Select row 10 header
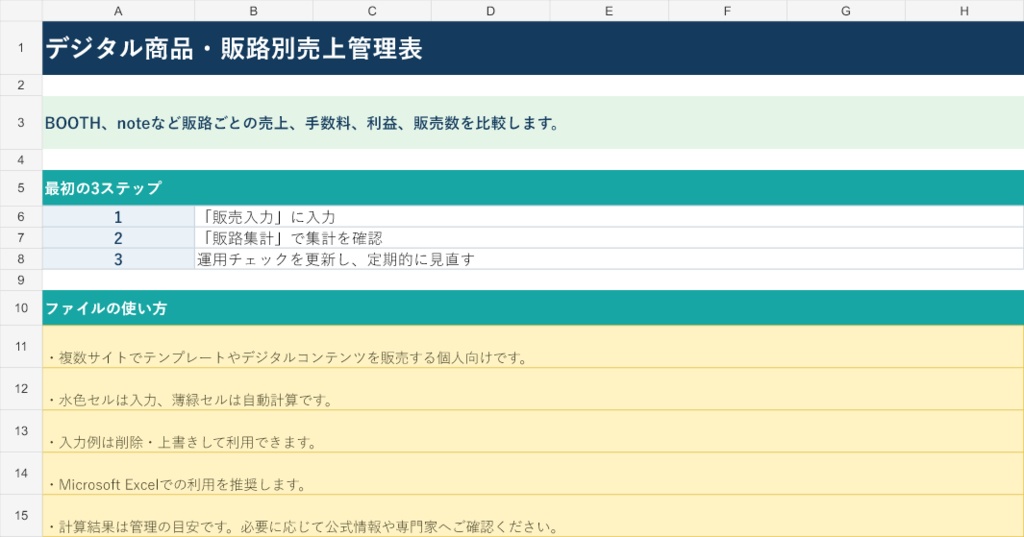 click(x=21, y=308)
